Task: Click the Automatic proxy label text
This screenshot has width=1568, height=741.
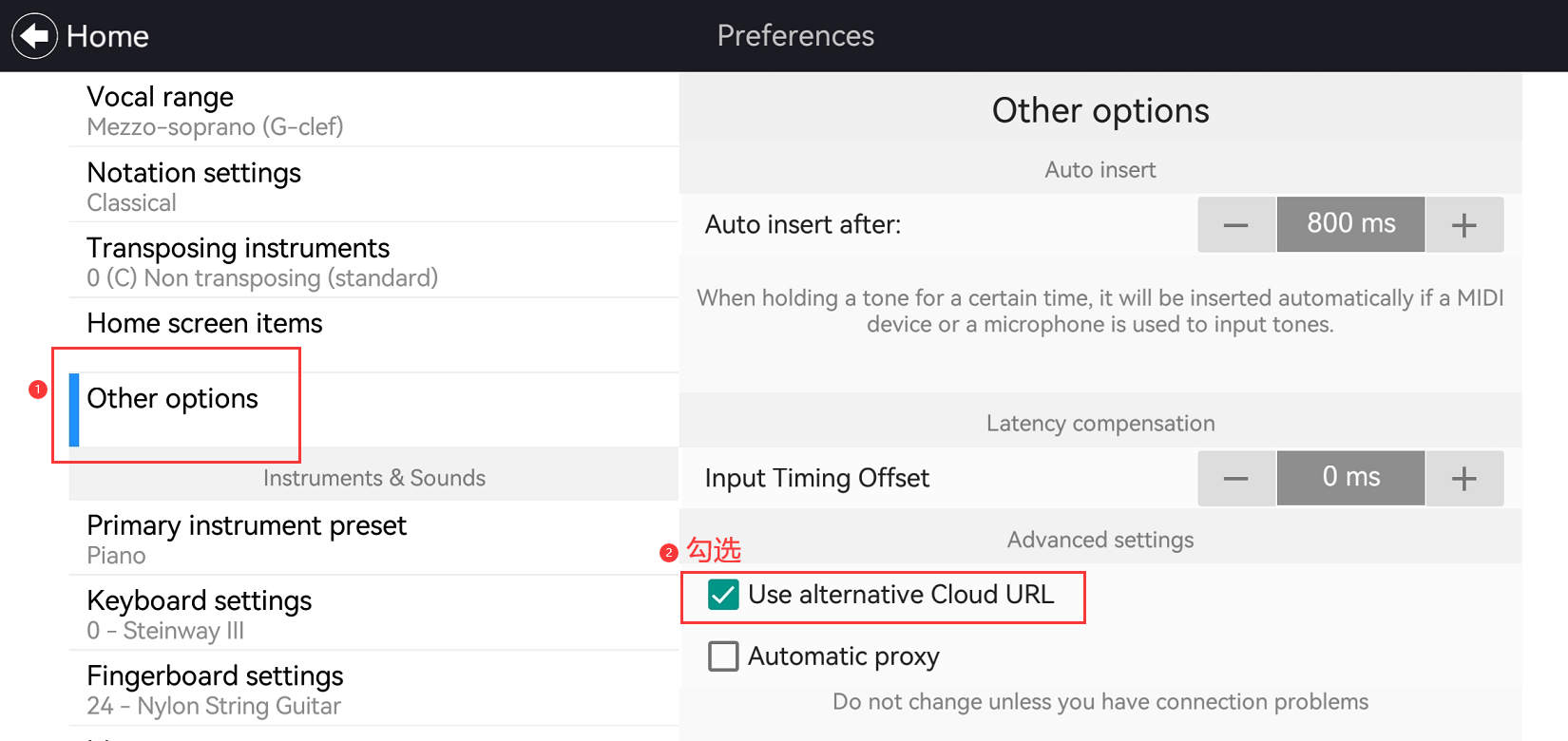Action: point(843,656)
